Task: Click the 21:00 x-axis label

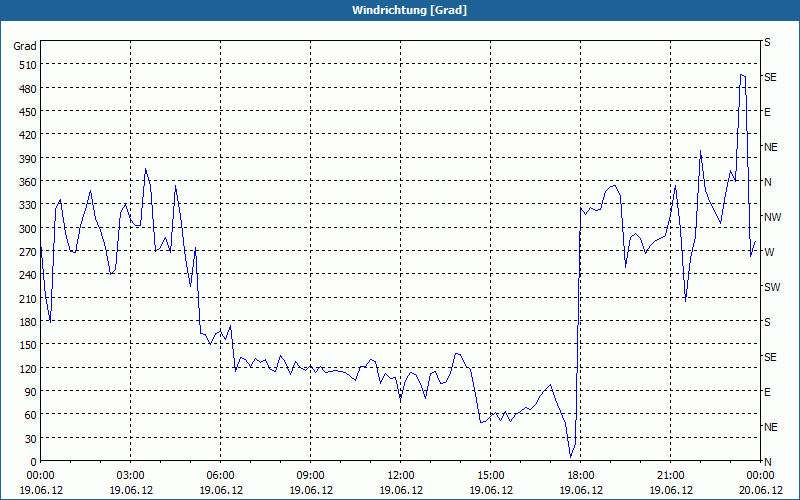Action: (x=670, y=476)
